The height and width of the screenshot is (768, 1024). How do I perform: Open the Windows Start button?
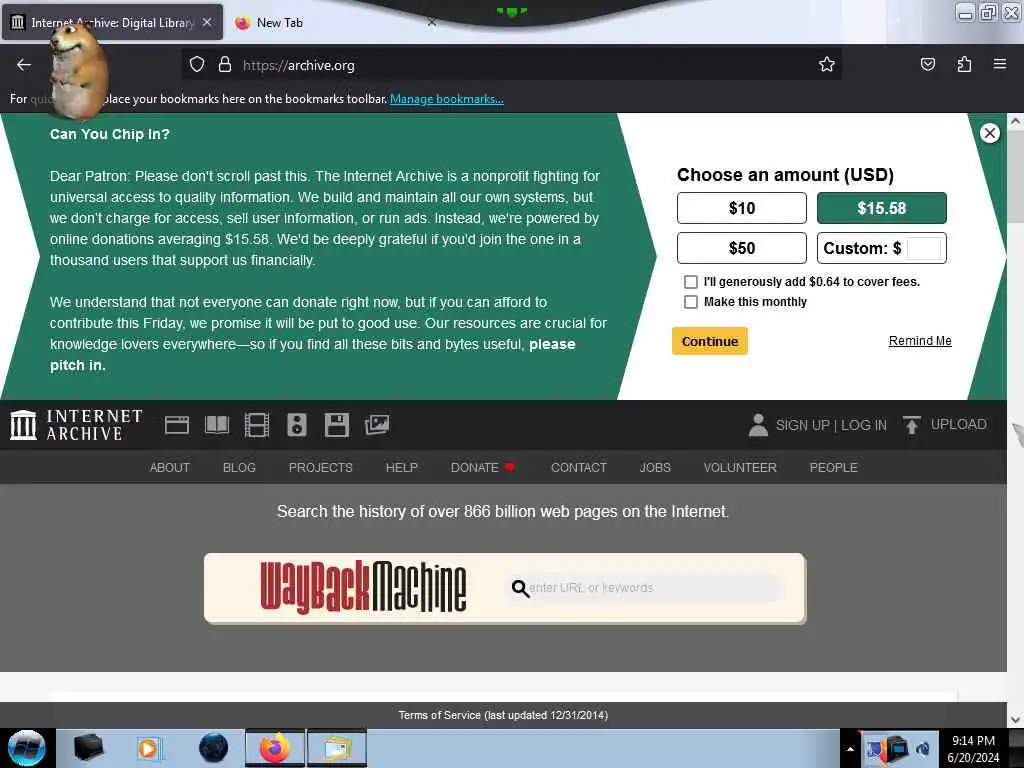(x=27, y=748)
